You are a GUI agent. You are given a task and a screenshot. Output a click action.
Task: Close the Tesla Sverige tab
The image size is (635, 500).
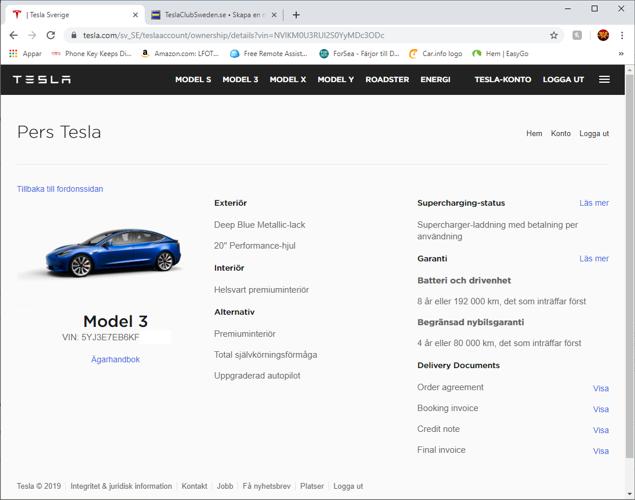click(135, 15)
